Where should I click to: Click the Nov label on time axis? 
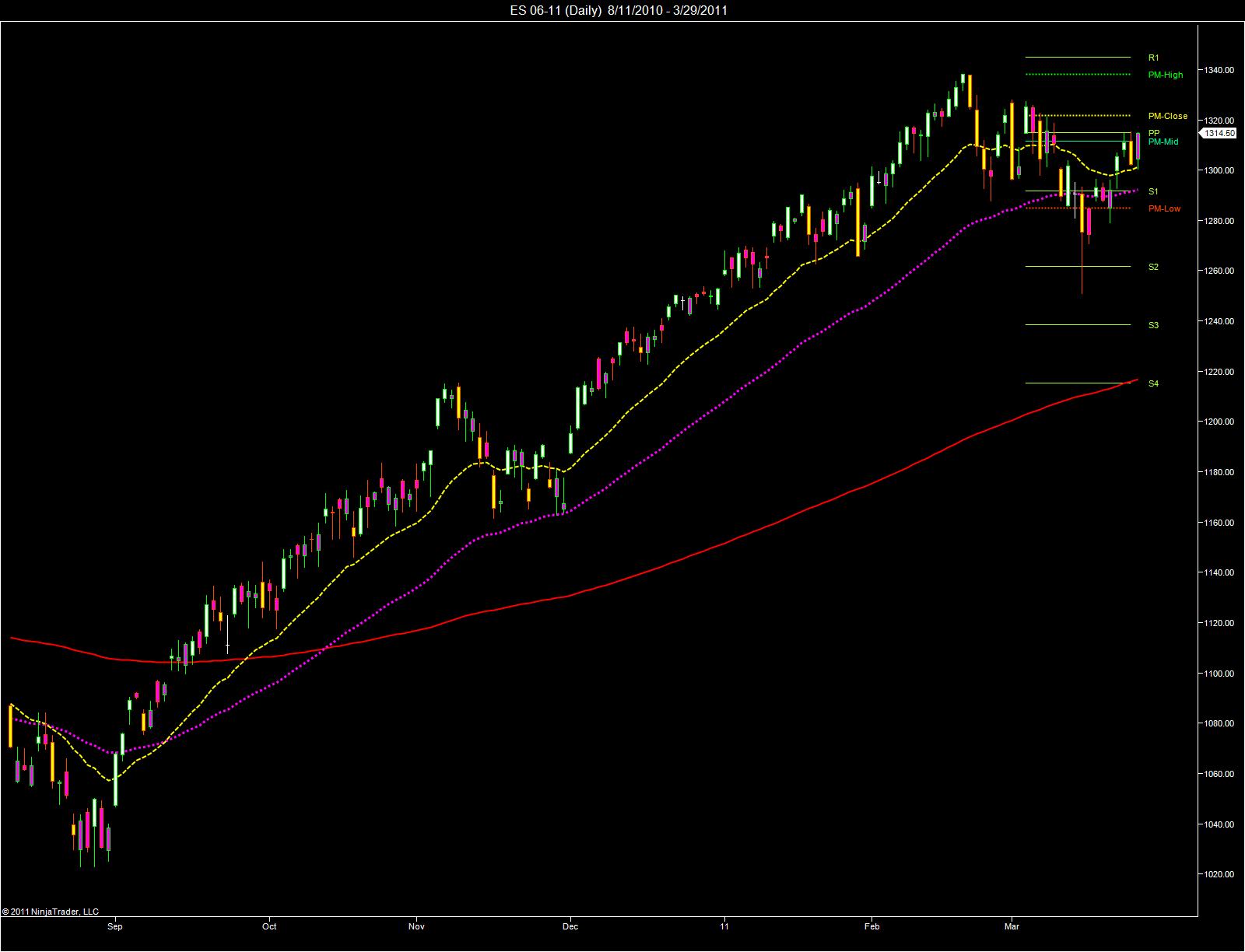click(x=417, y=926)
